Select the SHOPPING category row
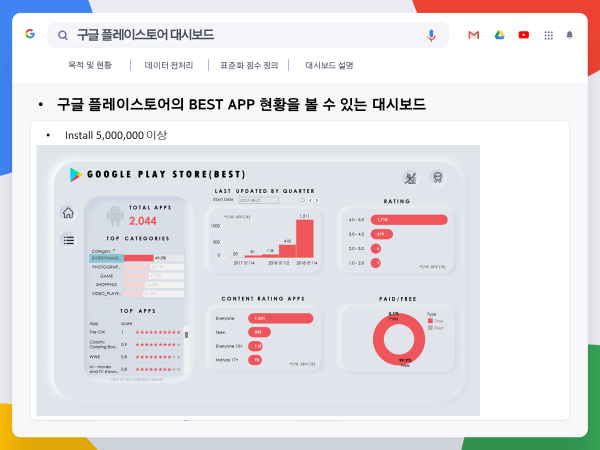The width and height of the screenshot is (600, 450). coord(137,285)
